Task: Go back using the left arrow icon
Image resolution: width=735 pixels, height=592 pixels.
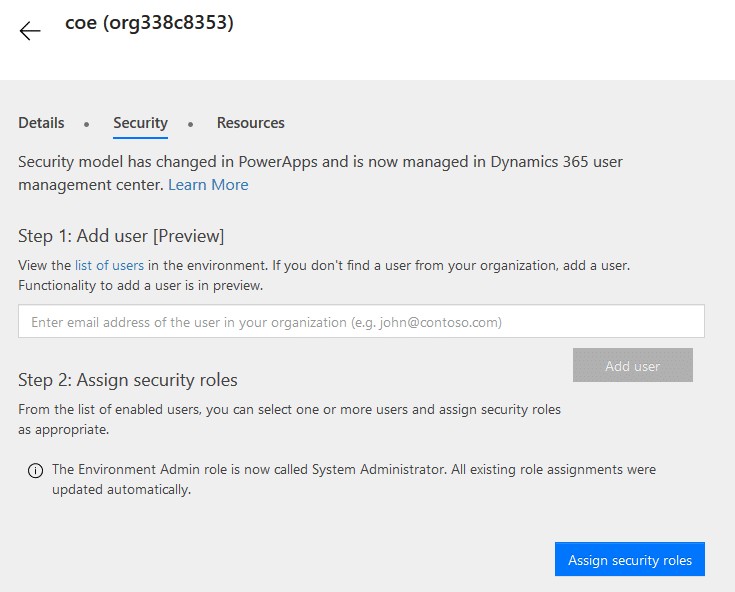Action: (30, 31)
